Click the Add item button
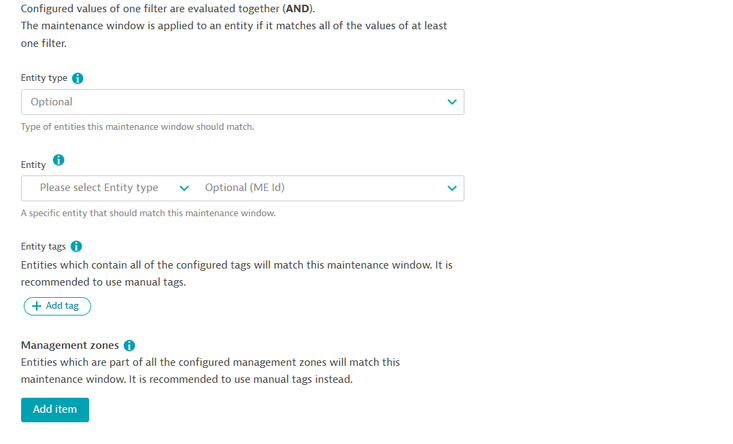 [55, 410]
